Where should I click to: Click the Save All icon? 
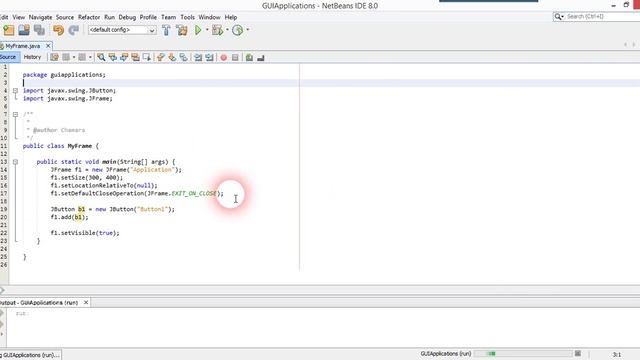pyautogui.click(x=39, y=30)
